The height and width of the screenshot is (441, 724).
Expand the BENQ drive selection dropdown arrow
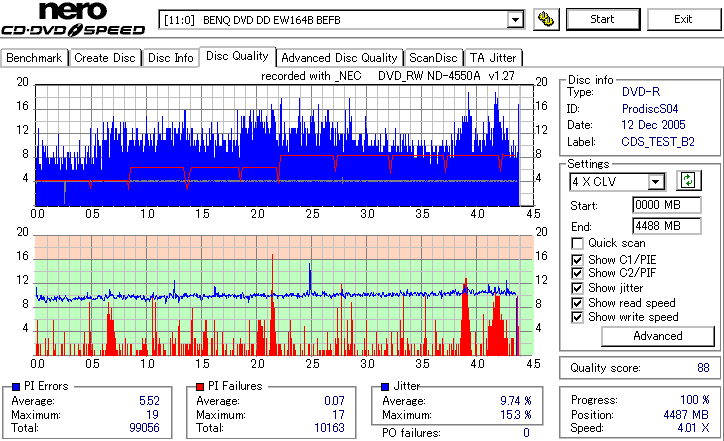515,20
